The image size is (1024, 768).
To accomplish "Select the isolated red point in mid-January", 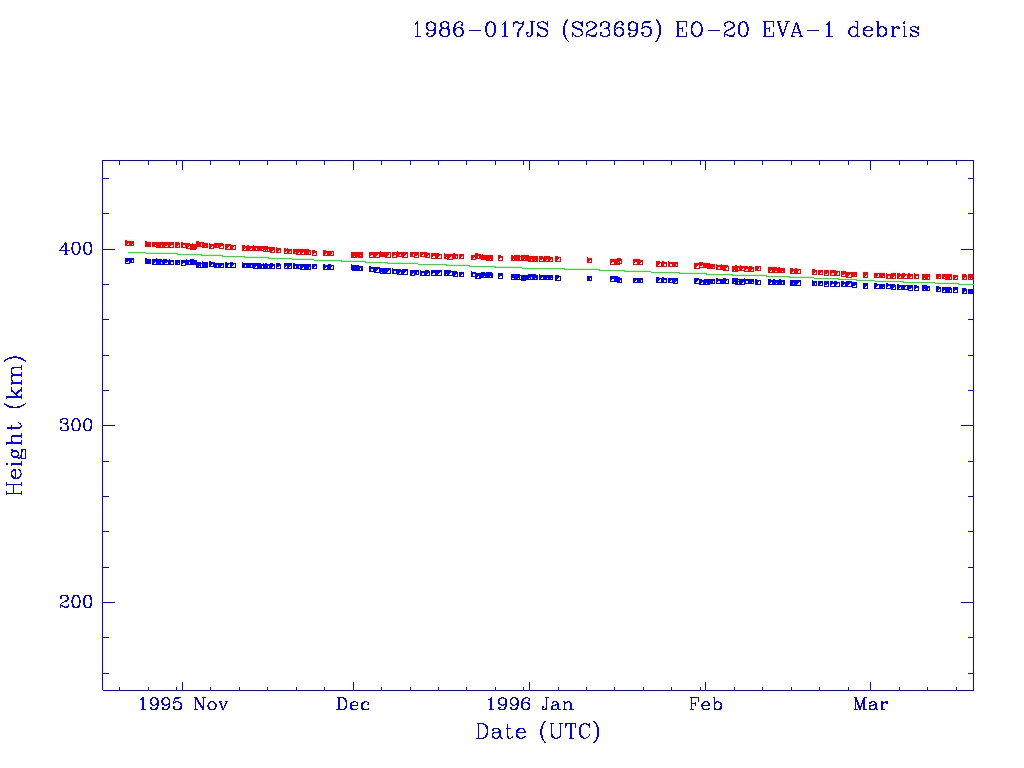I will click(x=590, y=260).
